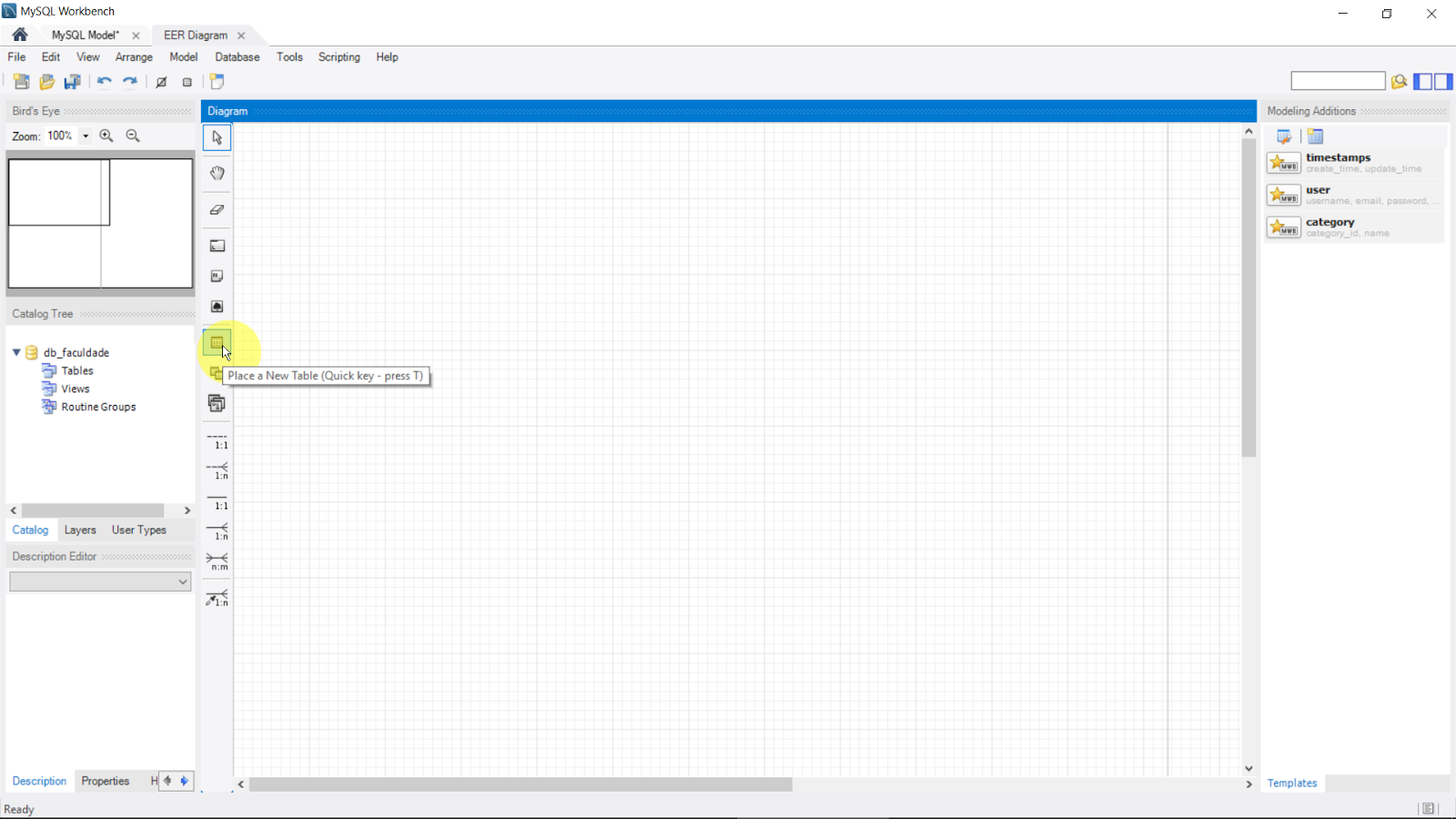Zoom in on the Bird's Eye view

106,136
